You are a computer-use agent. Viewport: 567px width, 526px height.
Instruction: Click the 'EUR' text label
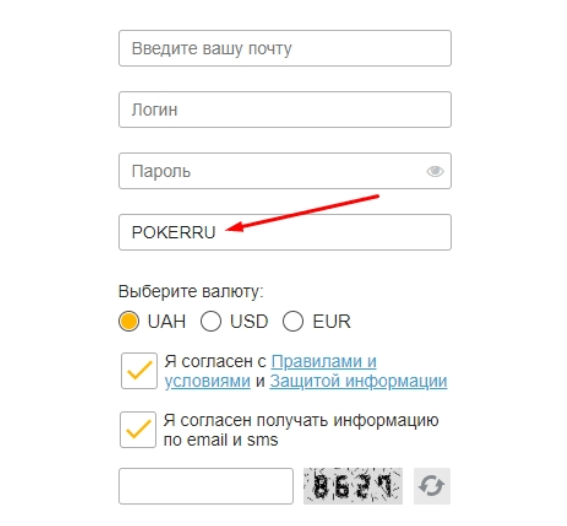point(332,321)
